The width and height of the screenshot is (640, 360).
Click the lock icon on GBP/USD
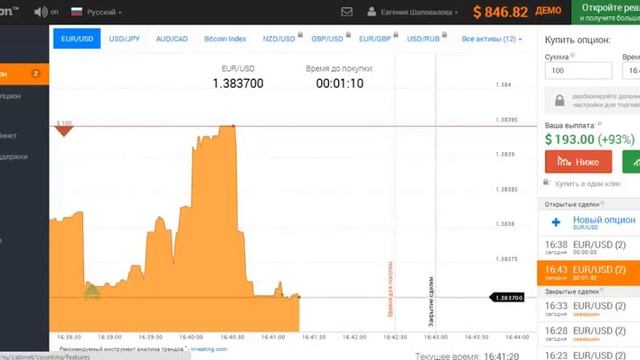[348, 35]
